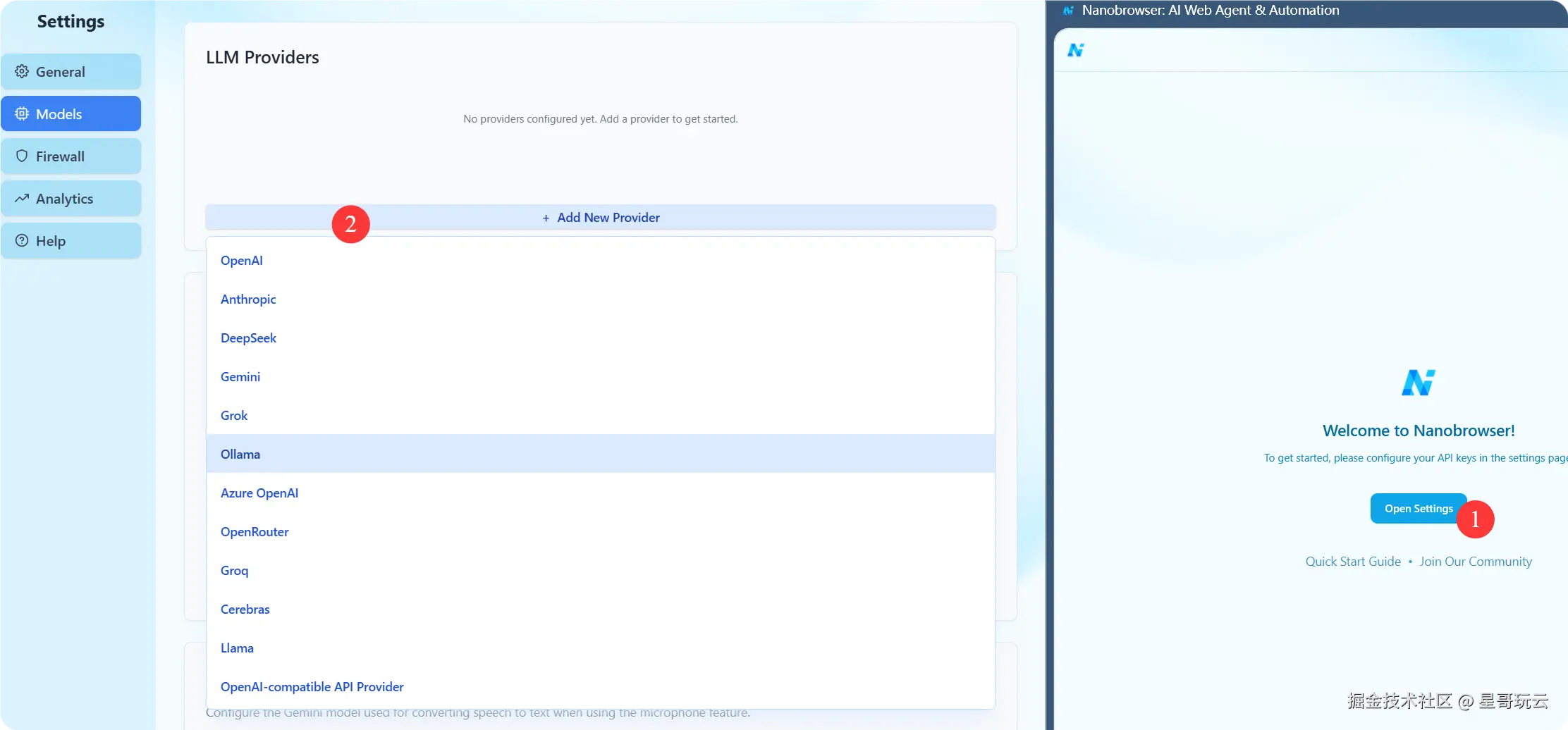Click the Help question-mark icon

[x=22, y=241]
